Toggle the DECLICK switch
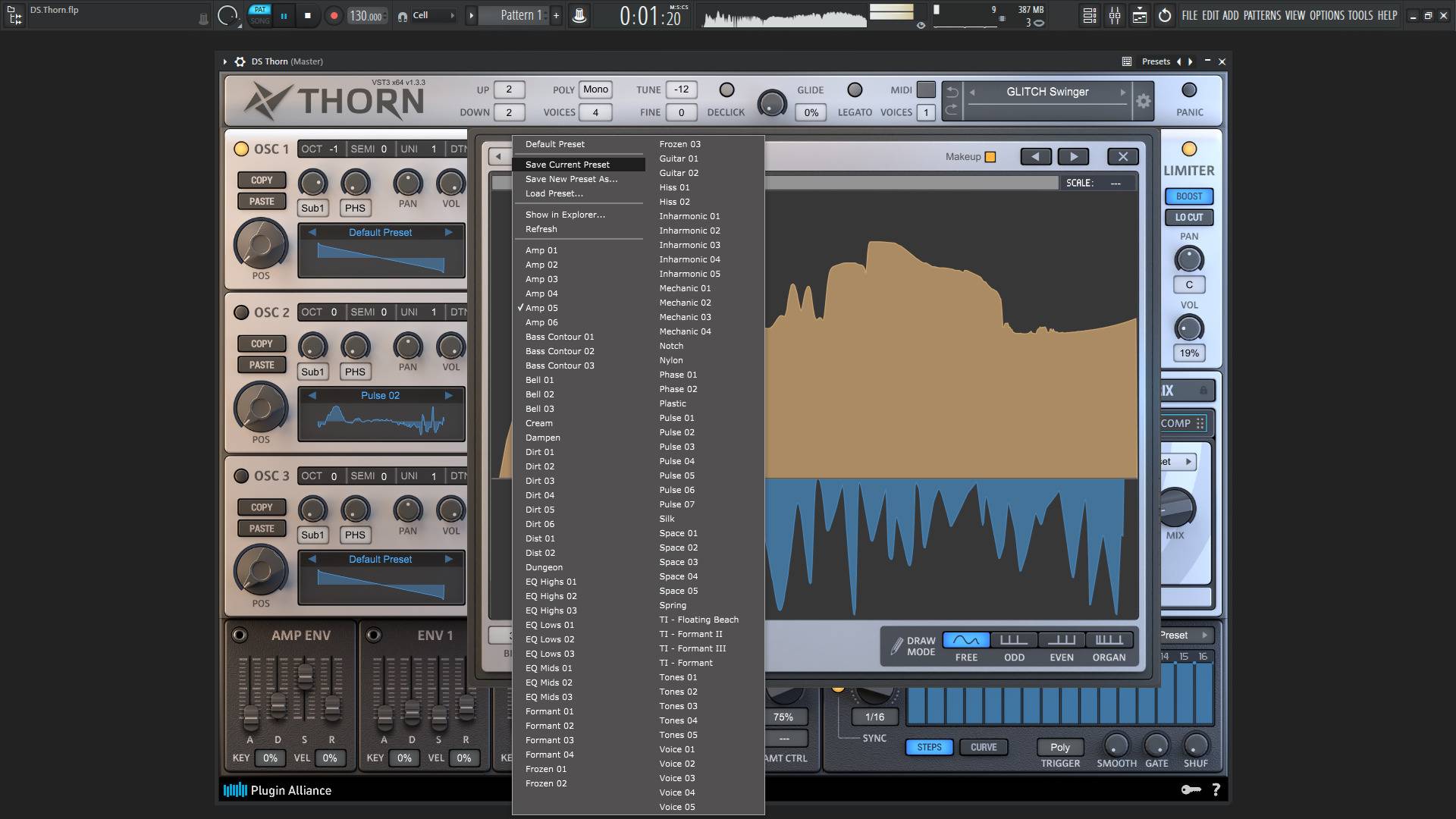1456x819 pixels. click(726, 90)
